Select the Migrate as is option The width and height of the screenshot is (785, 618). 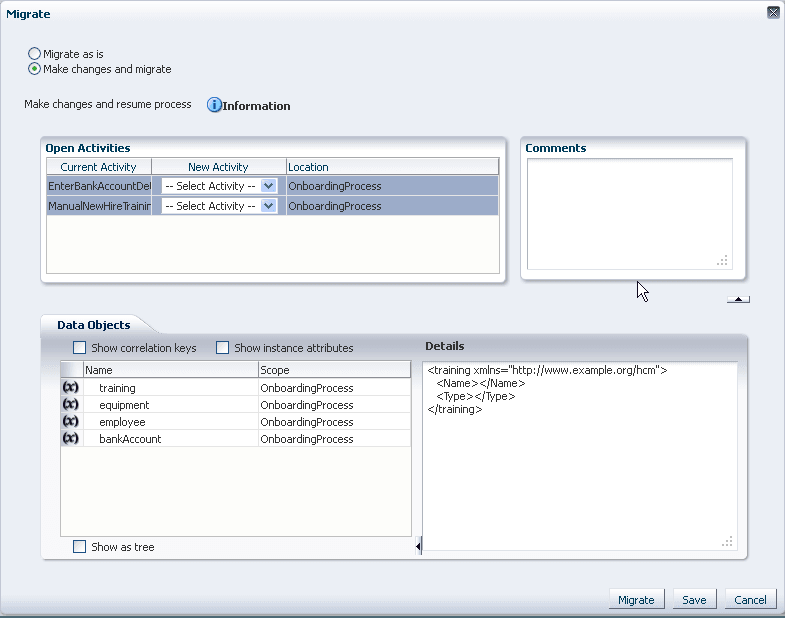pyautogui.click(x=34, y=54)
